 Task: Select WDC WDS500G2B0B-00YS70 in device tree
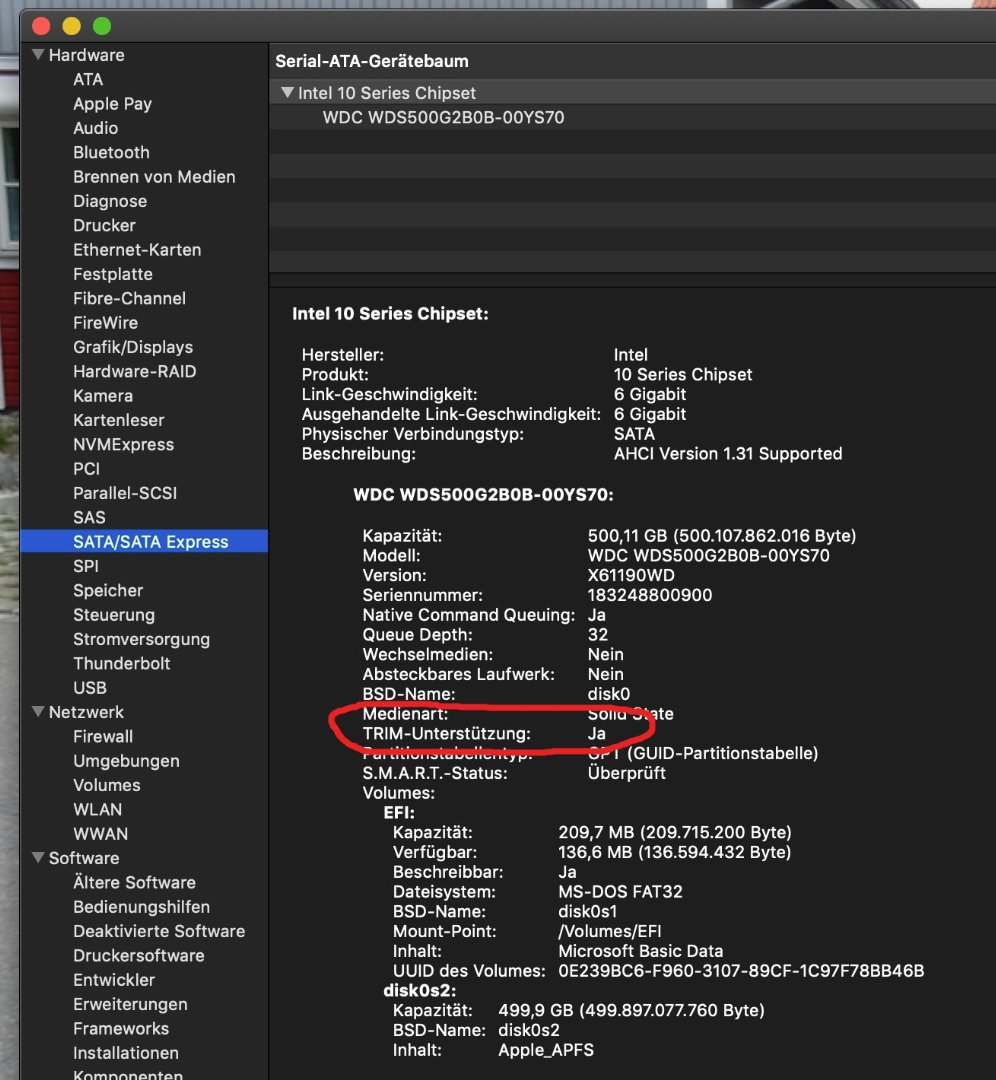click(444, 117)
